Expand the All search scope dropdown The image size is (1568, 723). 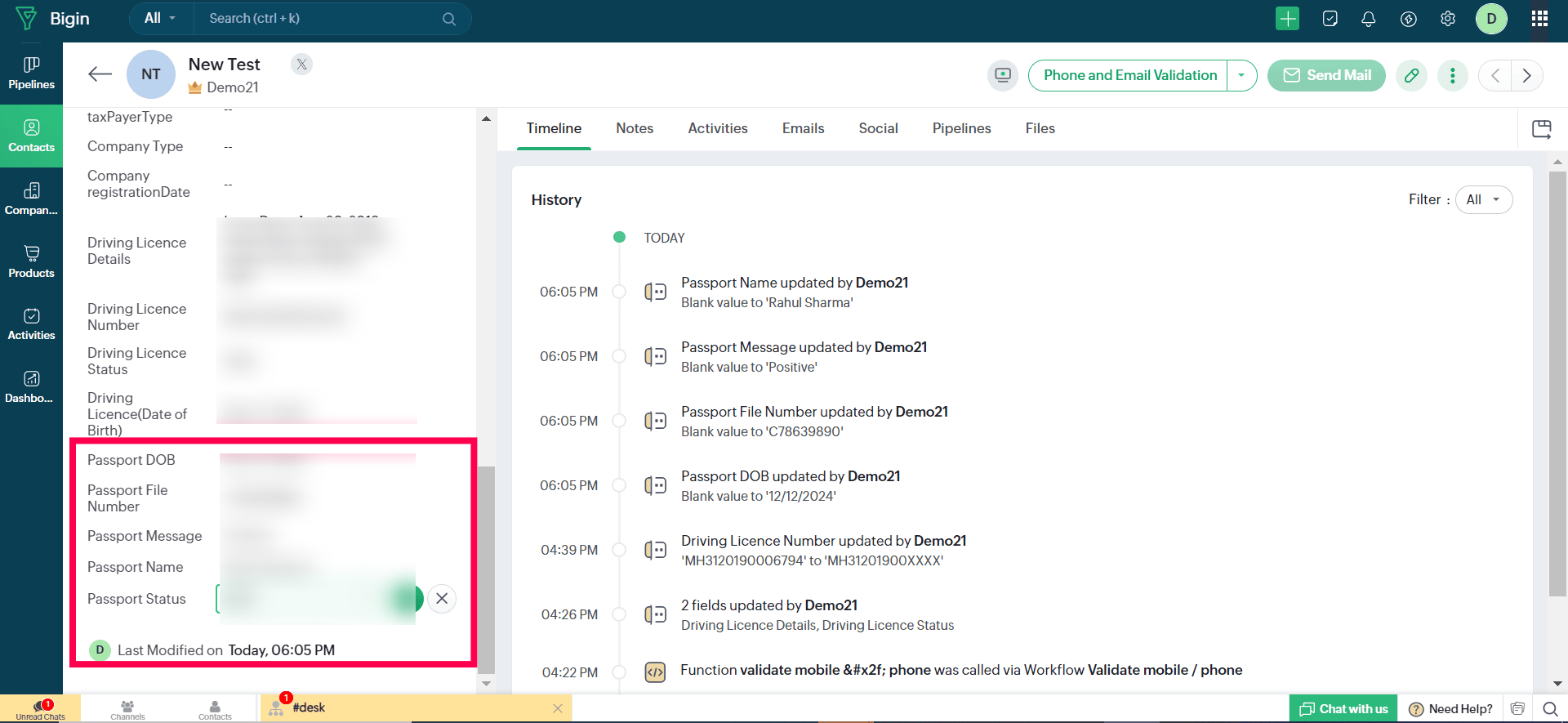coord(161,18)
